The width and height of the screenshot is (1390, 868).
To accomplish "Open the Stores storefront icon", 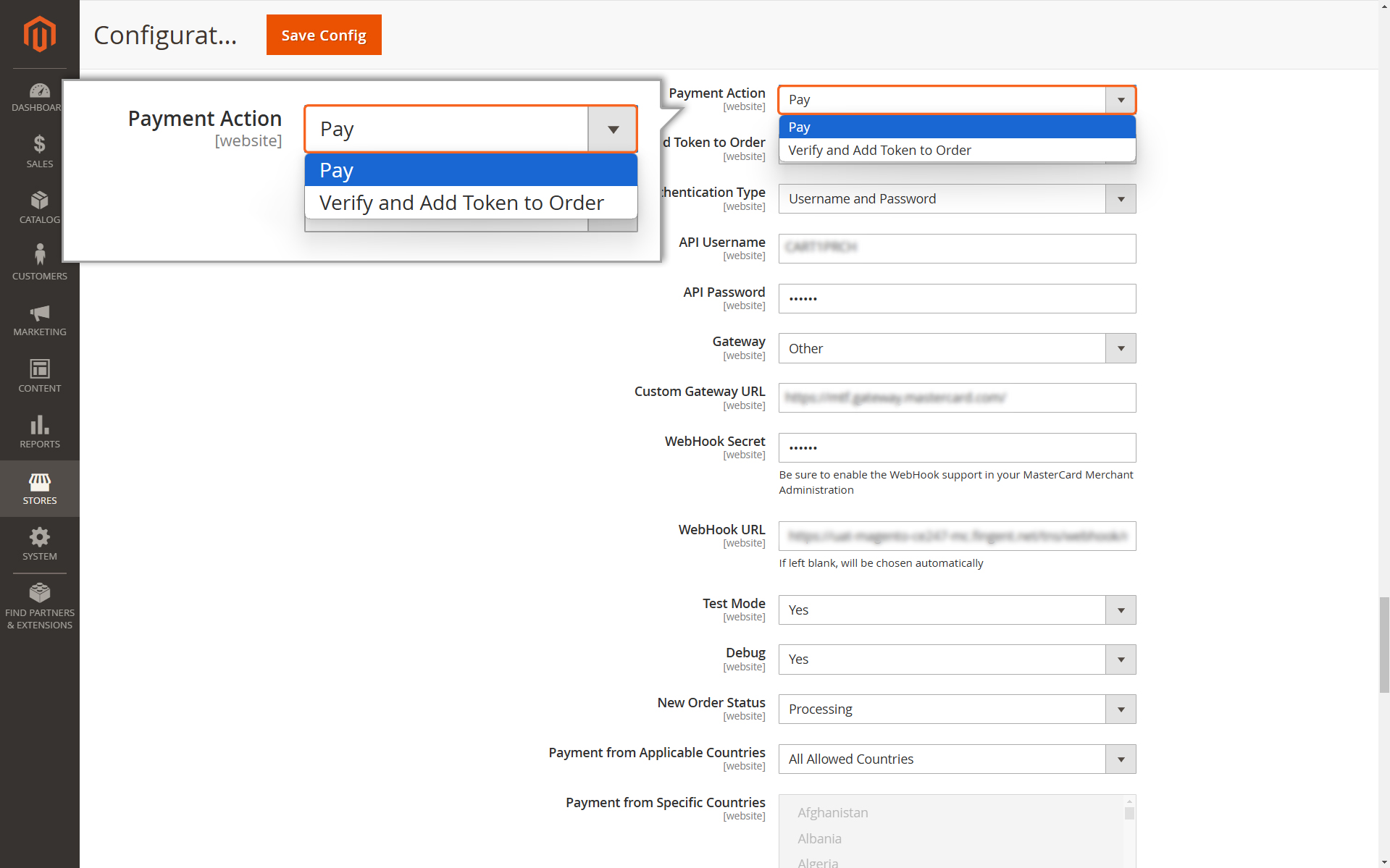I will (40, 481).
